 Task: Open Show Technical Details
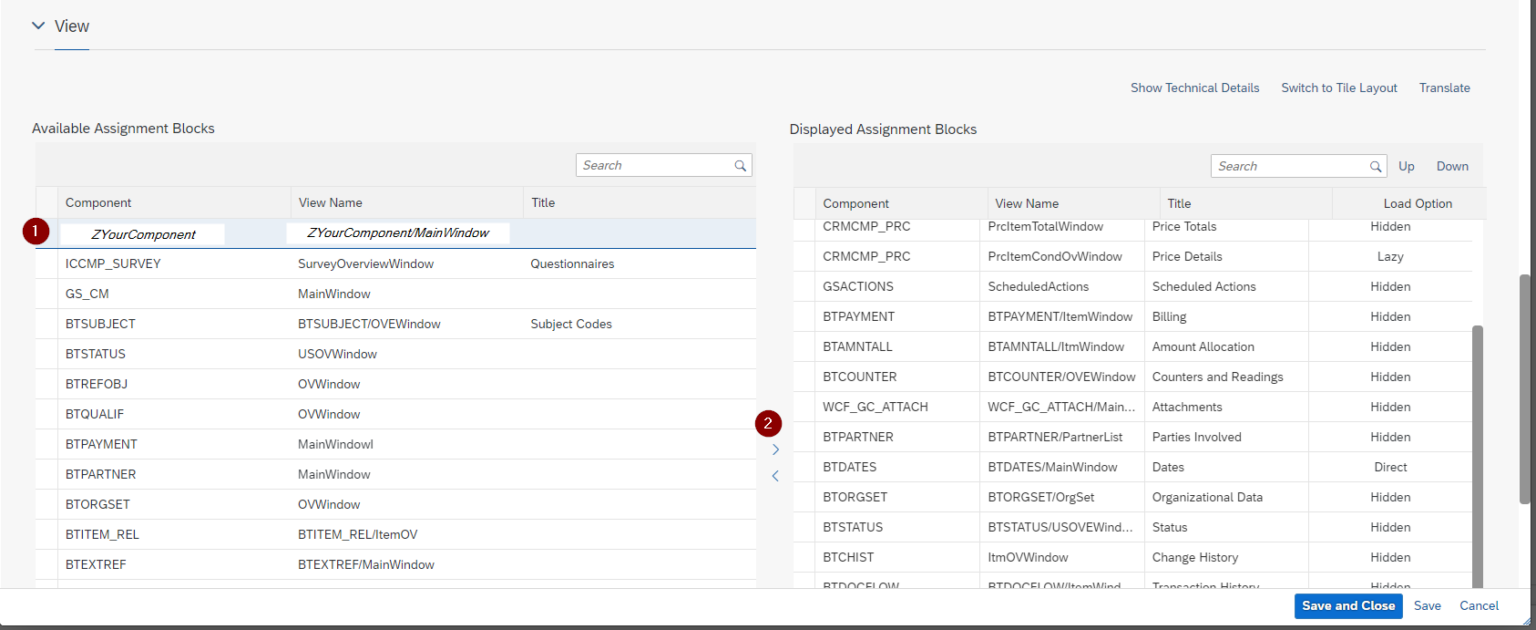point(1194,87)
